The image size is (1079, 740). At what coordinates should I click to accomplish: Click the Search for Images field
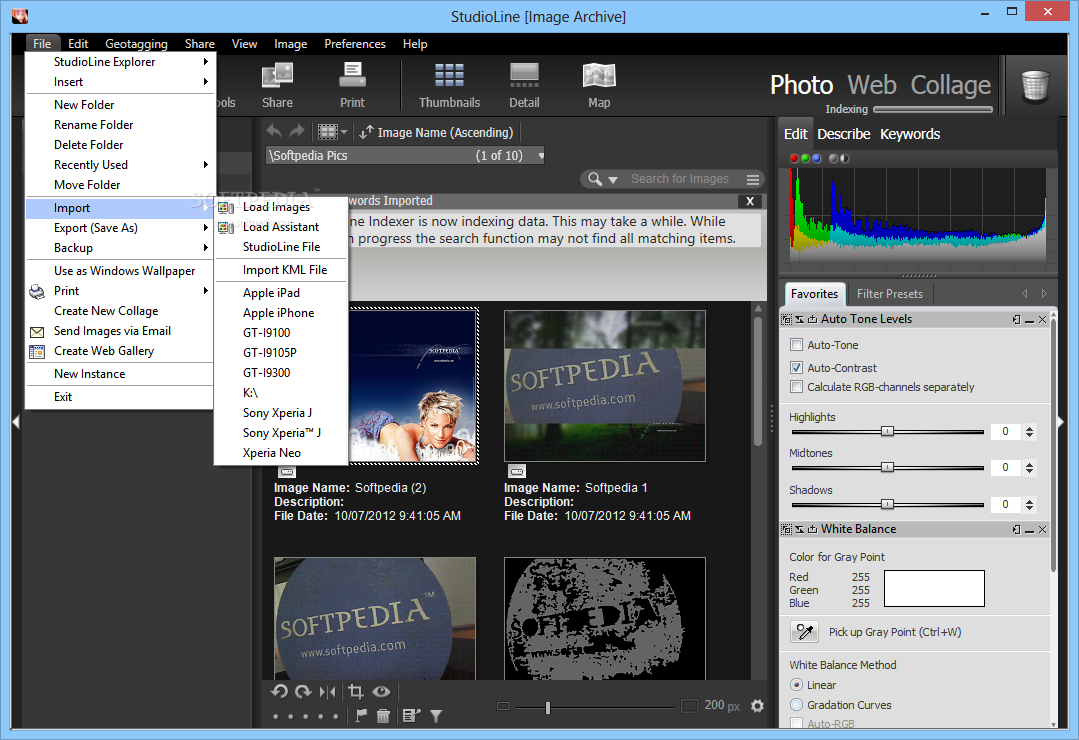click(x=680, y=179)
